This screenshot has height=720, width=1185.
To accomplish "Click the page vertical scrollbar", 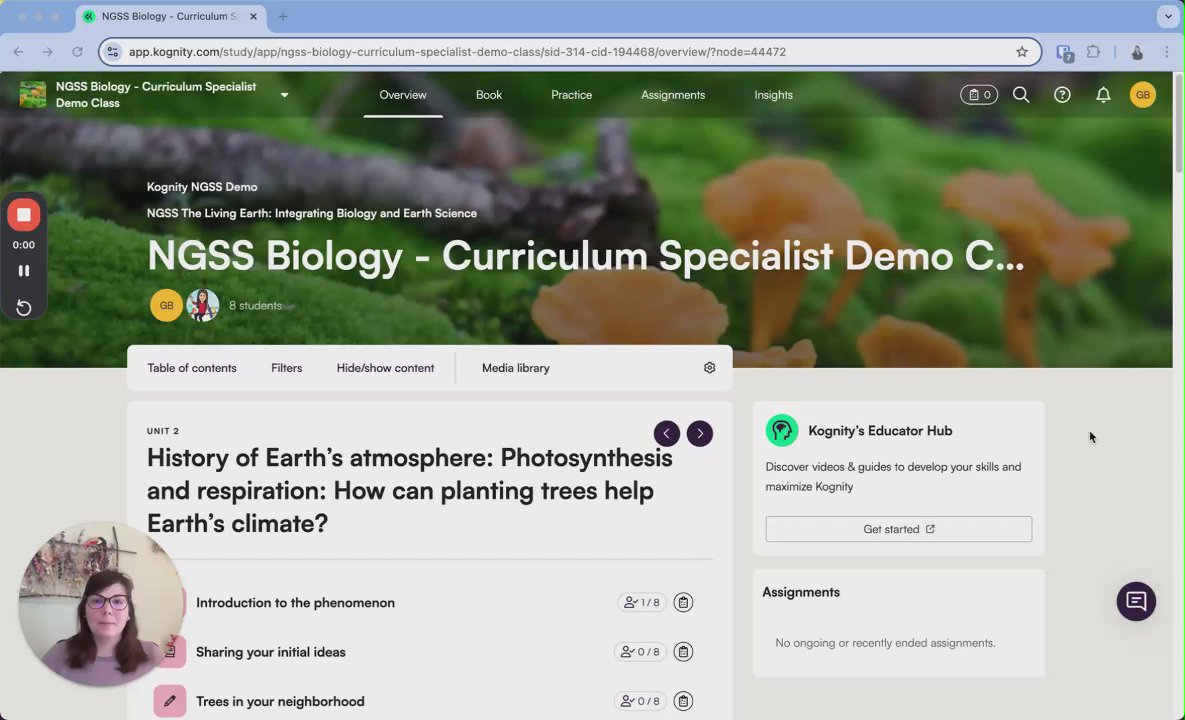I will click(x=1178, y=125).
